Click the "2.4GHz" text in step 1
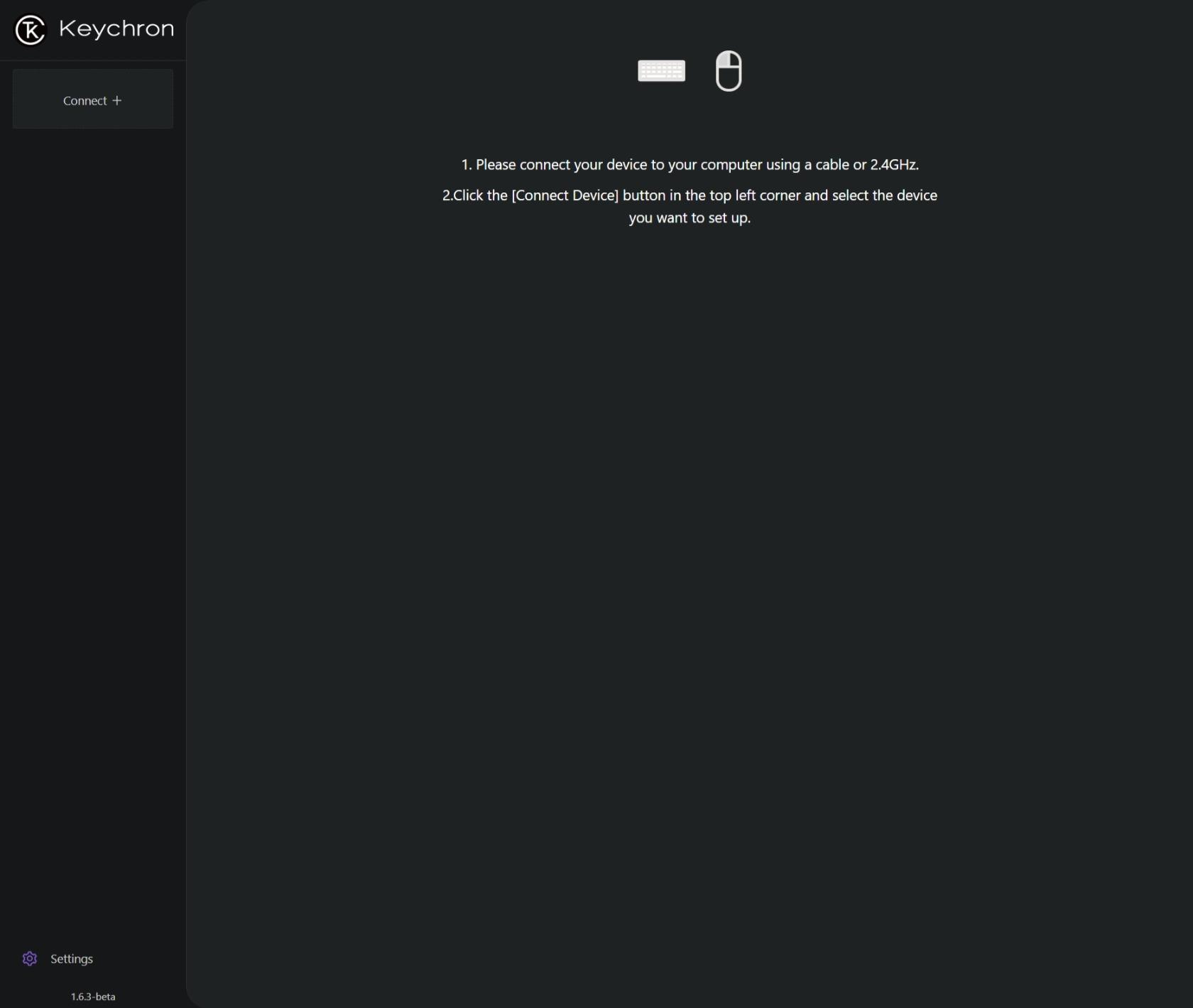The width and height of the screenshot is (1193, 1008). click(x=894, y=165)
